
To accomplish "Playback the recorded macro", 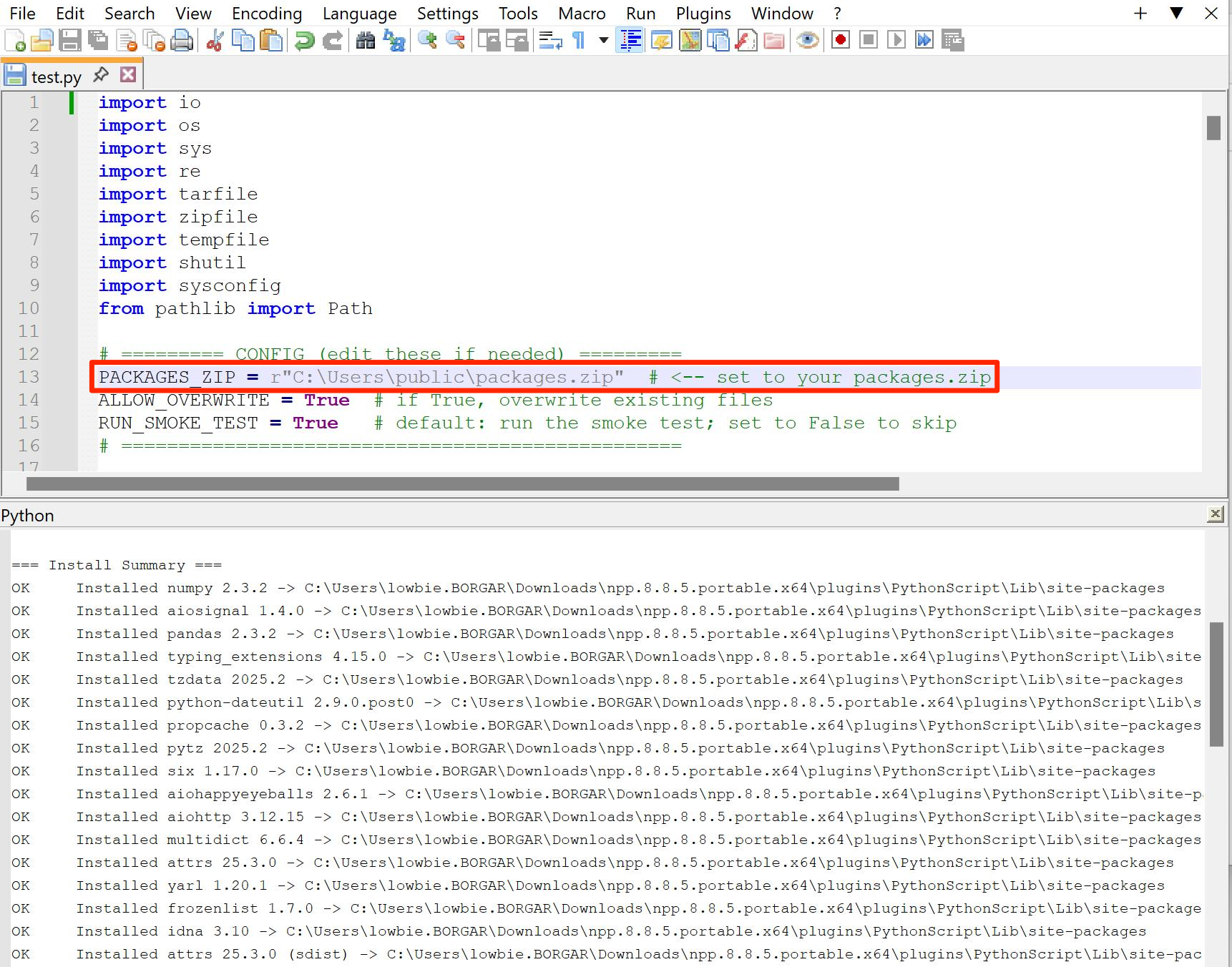I will [x=896, y=40].
